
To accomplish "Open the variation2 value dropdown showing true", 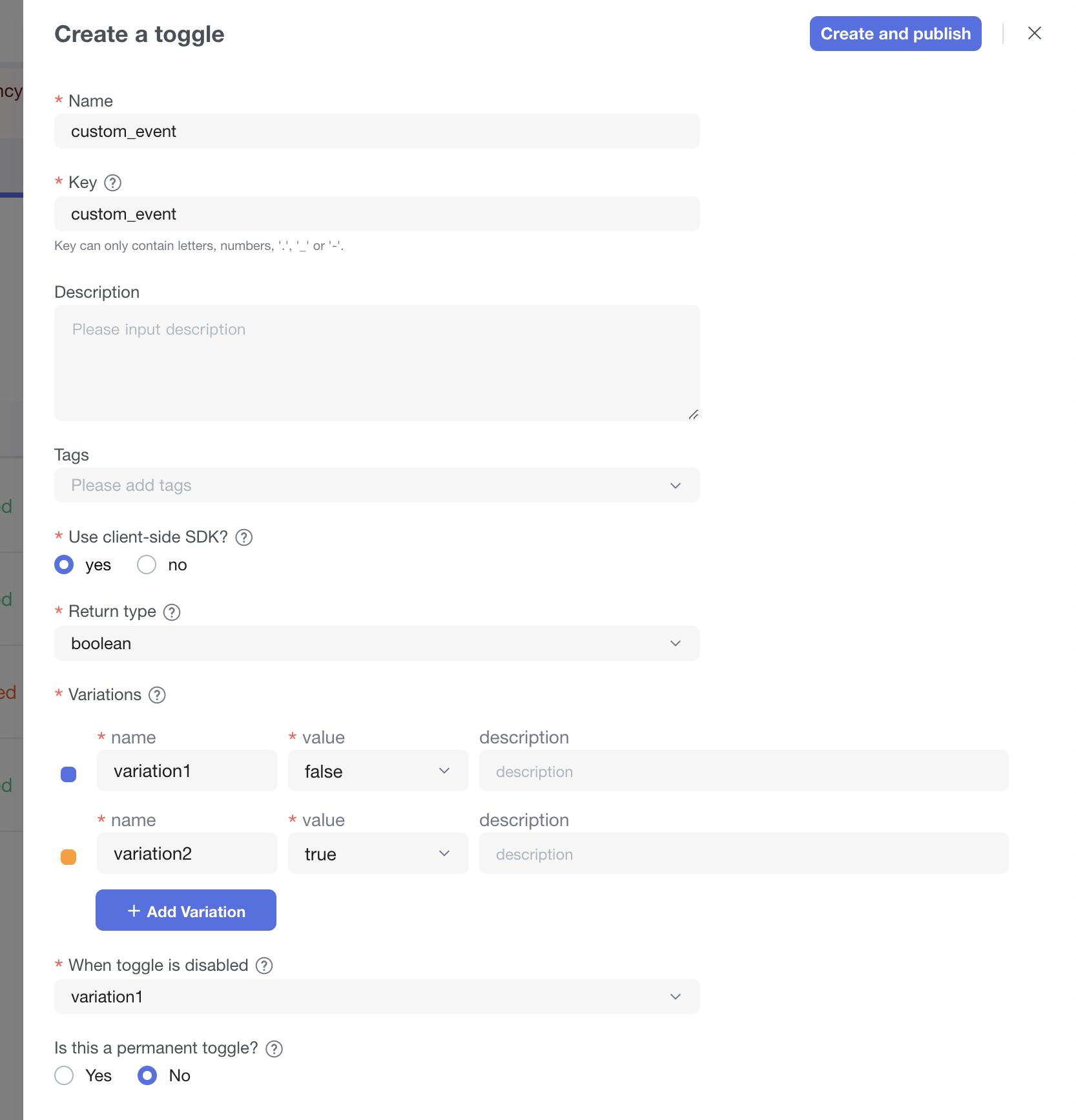I will 378,853.
